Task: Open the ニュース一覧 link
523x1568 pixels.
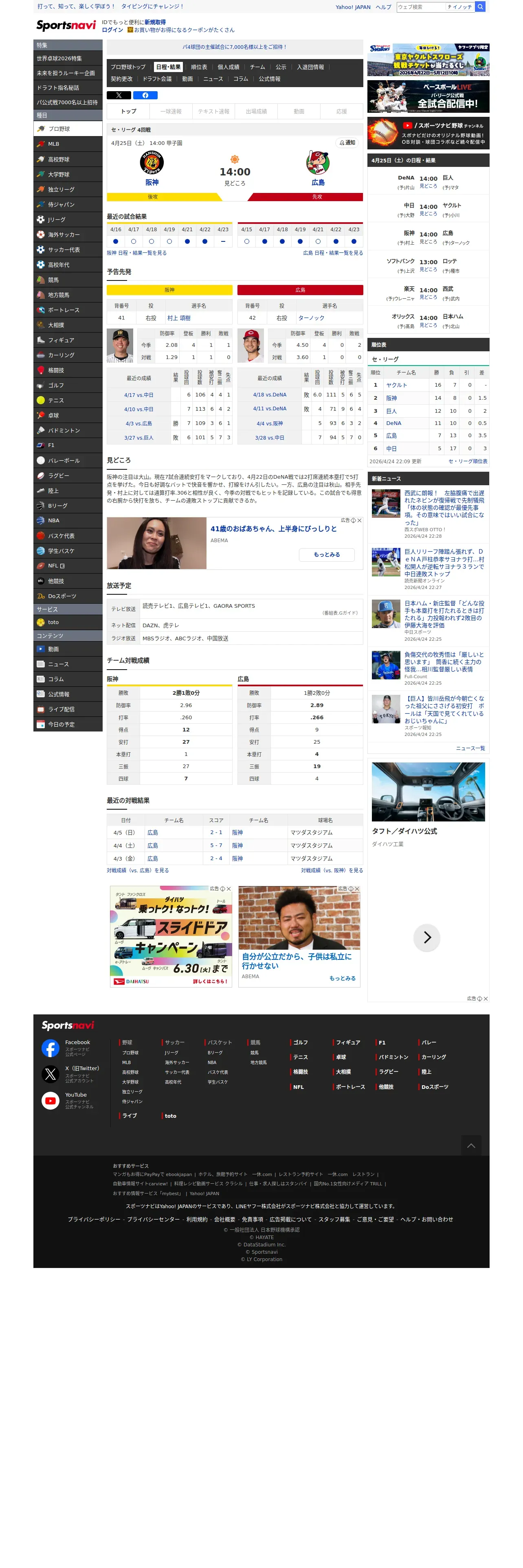Action: pyautogui.click(x=470, y=748)
